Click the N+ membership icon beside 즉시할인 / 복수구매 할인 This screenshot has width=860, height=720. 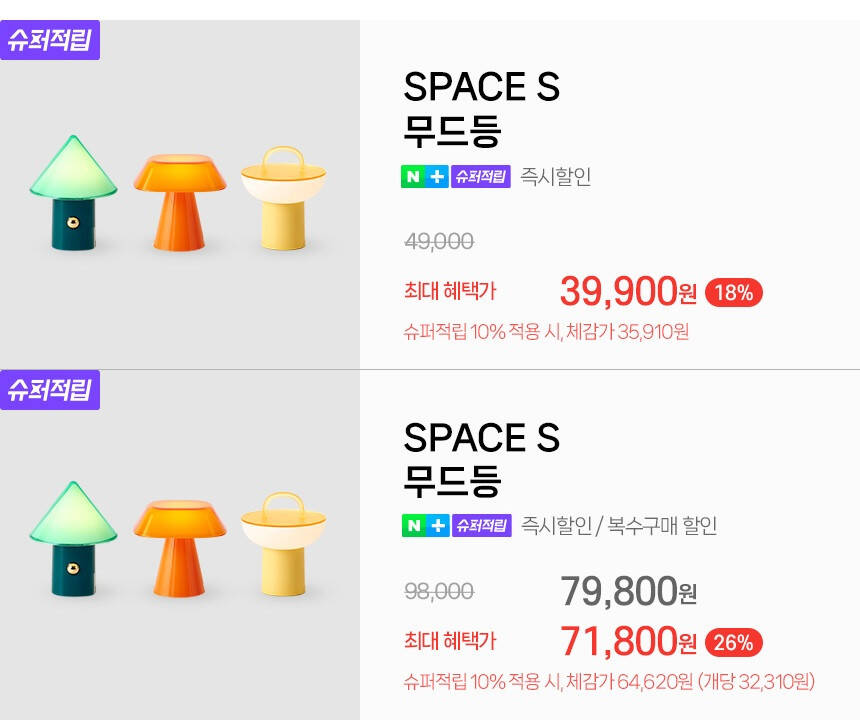click(x=425, y=525)
